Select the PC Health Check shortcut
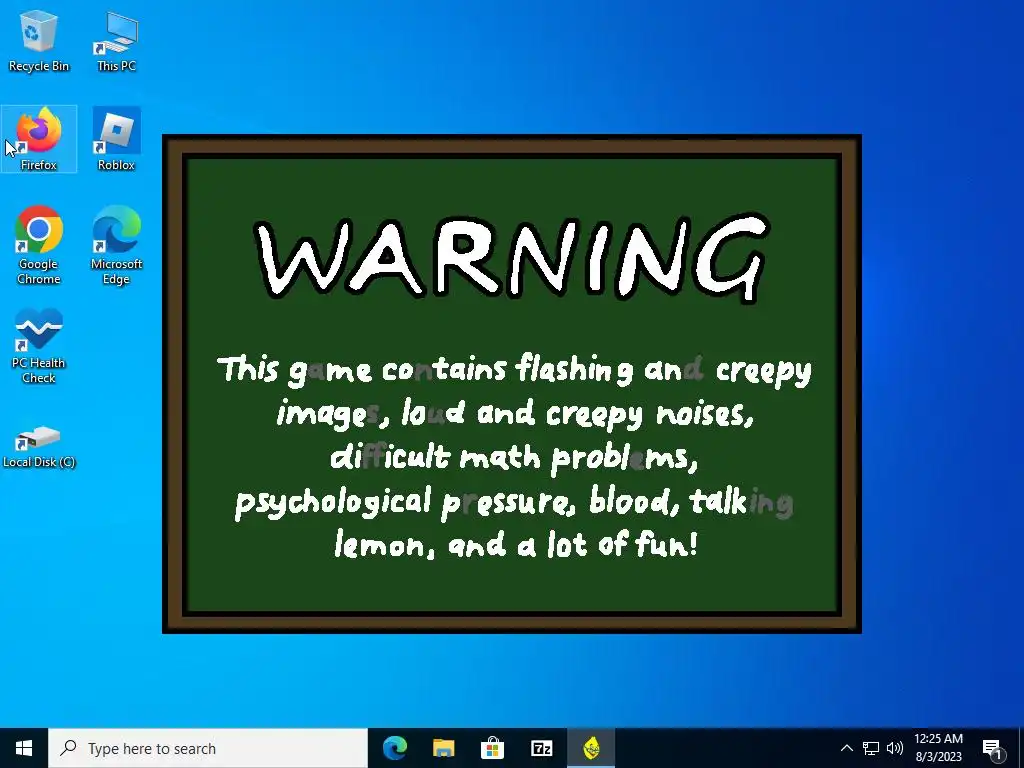Image resolution: width=1024 pixels, height=768 pixels. (x=39, y=346)
